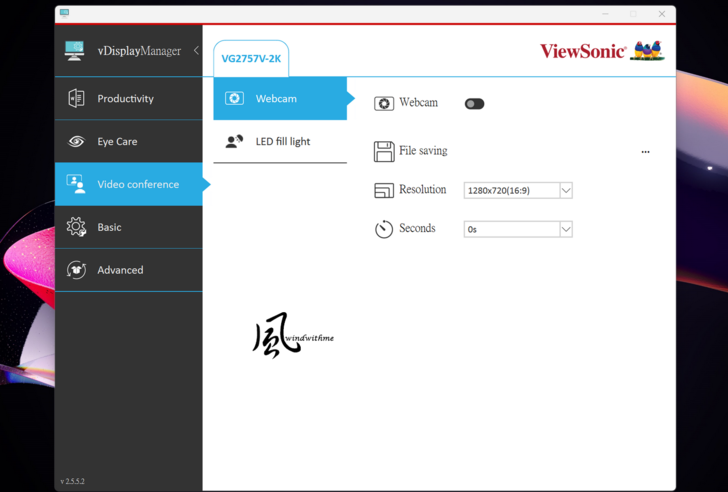
Task: Click the ViewSonic logo
Action: (x=583, y=51)
